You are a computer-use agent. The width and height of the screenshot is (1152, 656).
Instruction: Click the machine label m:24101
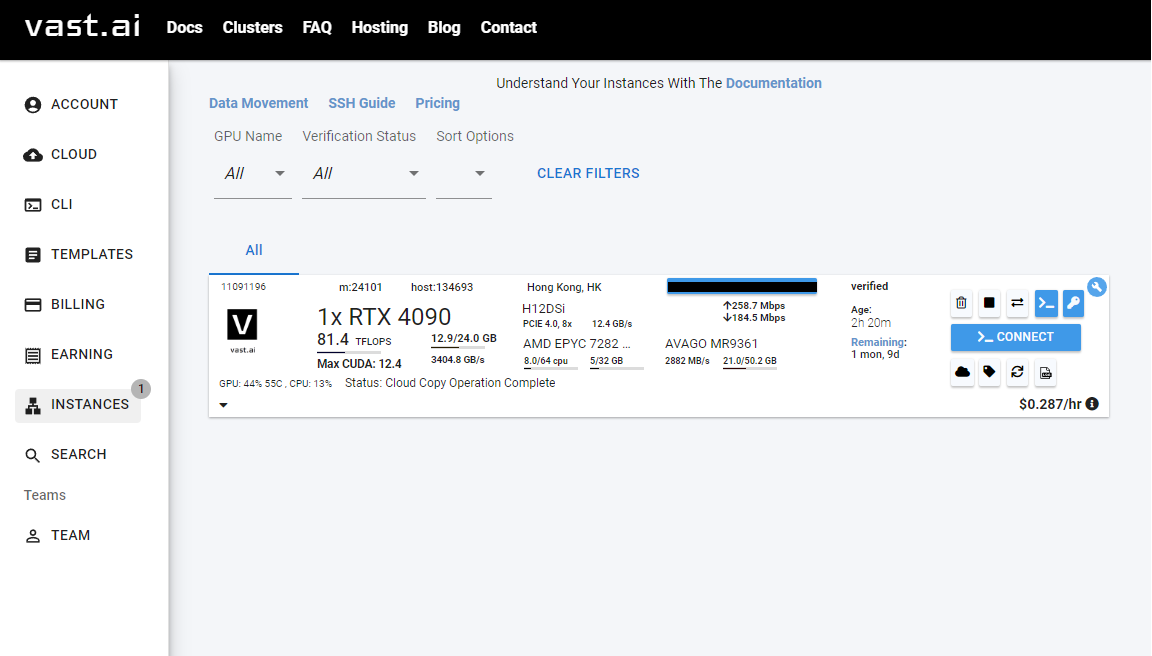360,287
